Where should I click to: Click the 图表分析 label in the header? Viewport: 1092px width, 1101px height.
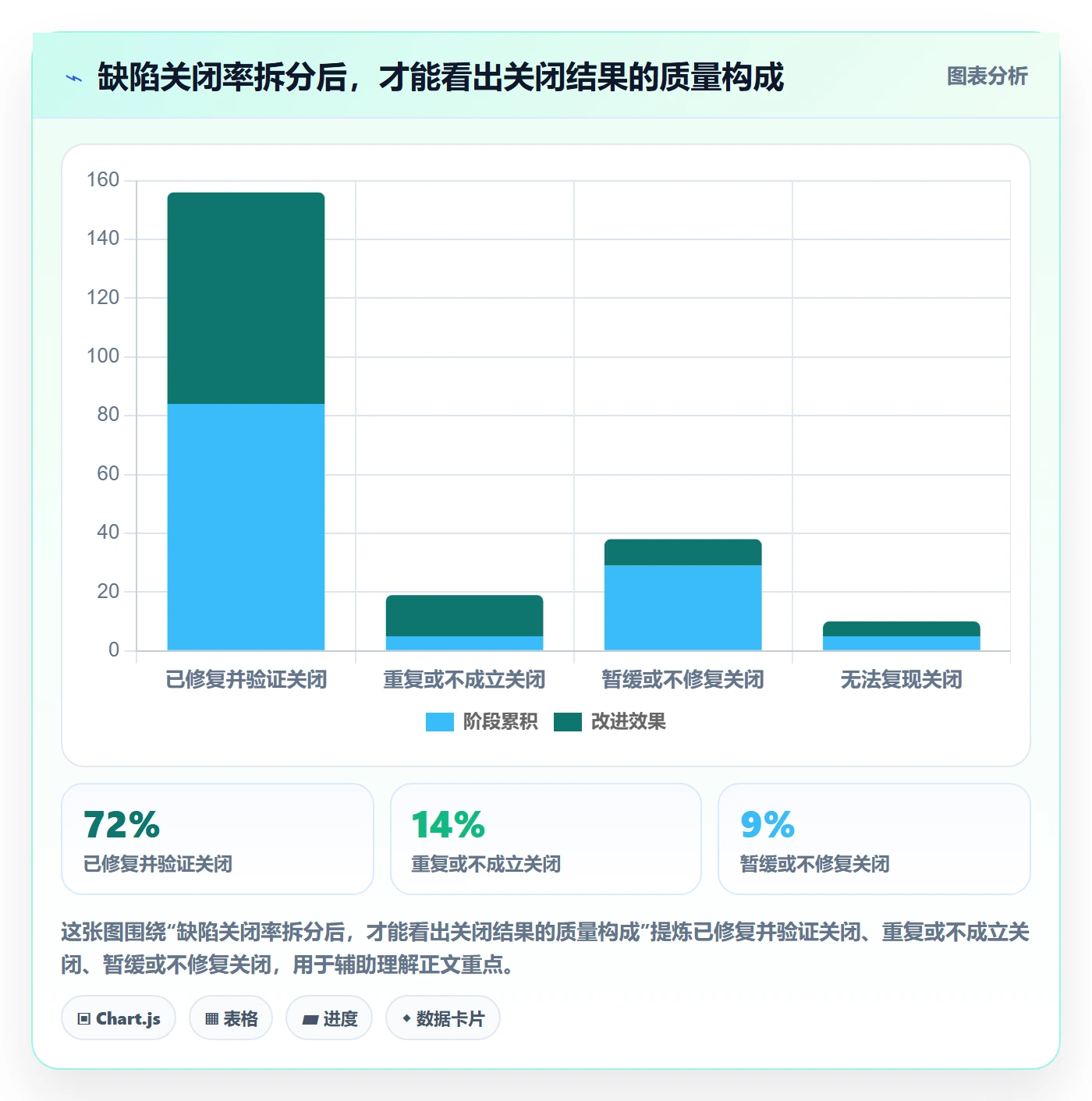[987, 76]
